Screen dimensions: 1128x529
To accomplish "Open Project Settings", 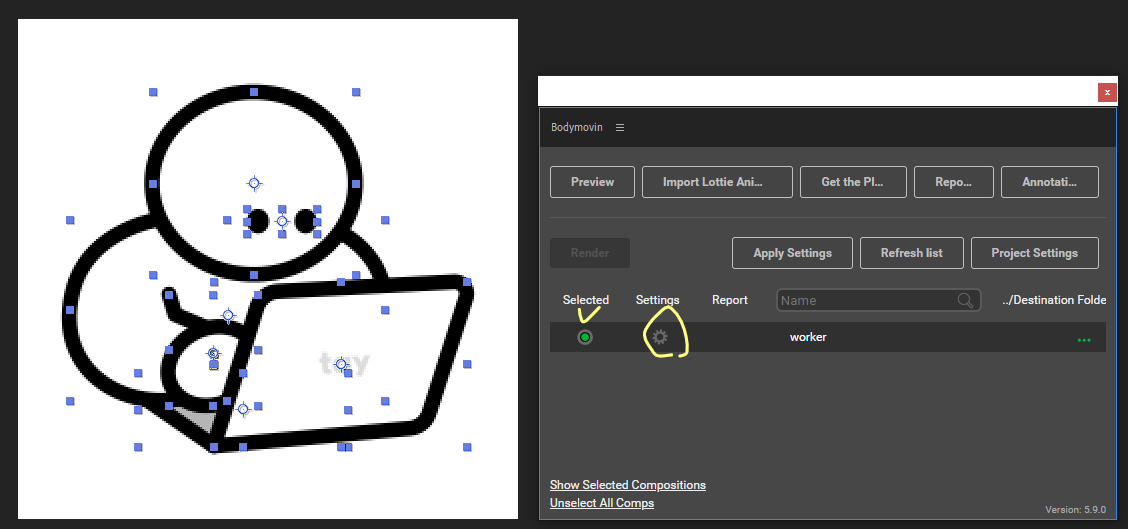I will point(1034,253).
